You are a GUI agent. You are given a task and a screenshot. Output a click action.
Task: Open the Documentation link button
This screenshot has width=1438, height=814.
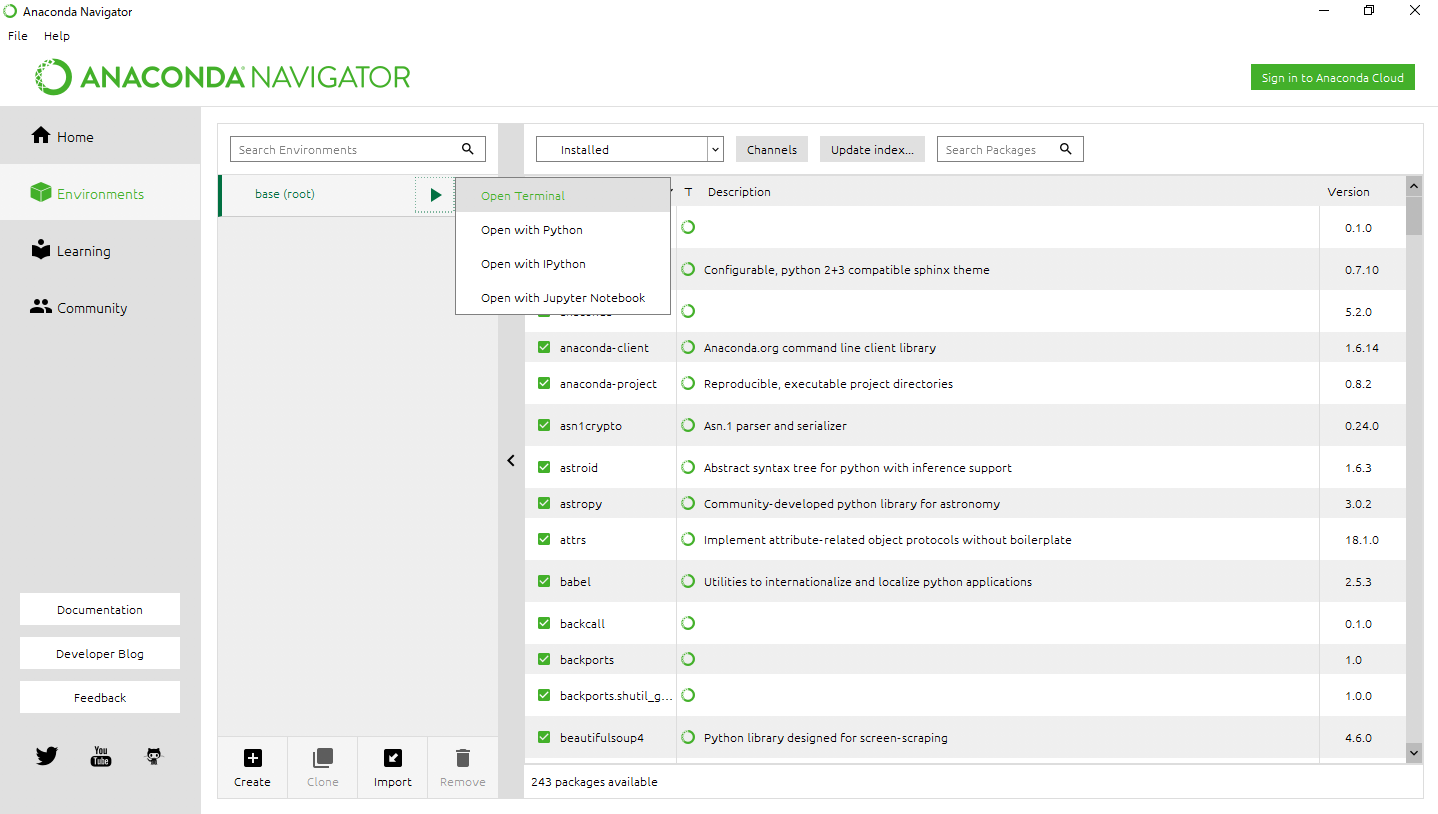point(100,609)
